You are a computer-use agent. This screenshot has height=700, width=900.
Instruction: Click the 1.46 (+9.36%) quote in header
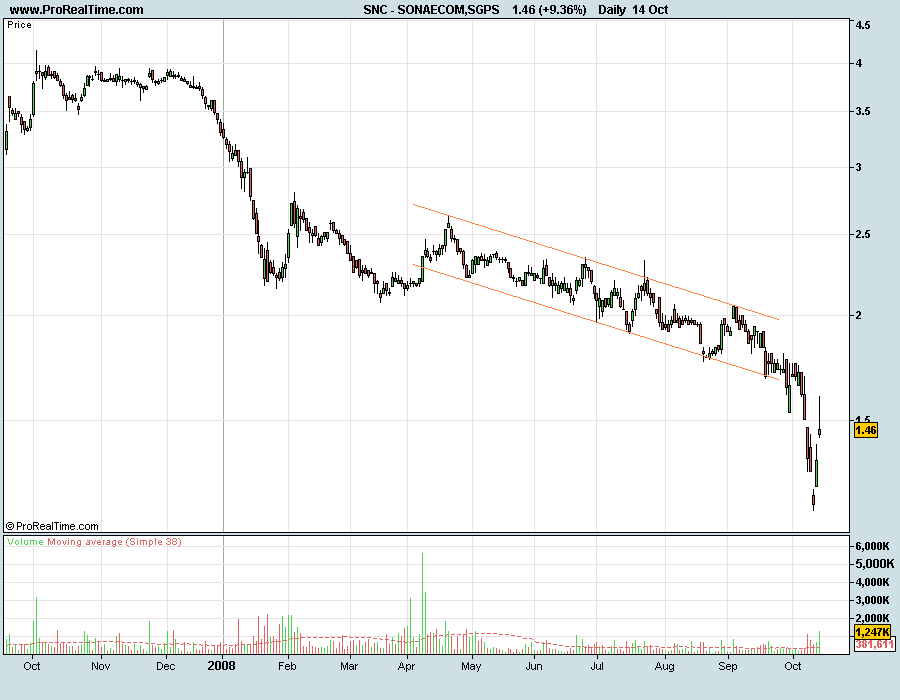tap(549, 10)
